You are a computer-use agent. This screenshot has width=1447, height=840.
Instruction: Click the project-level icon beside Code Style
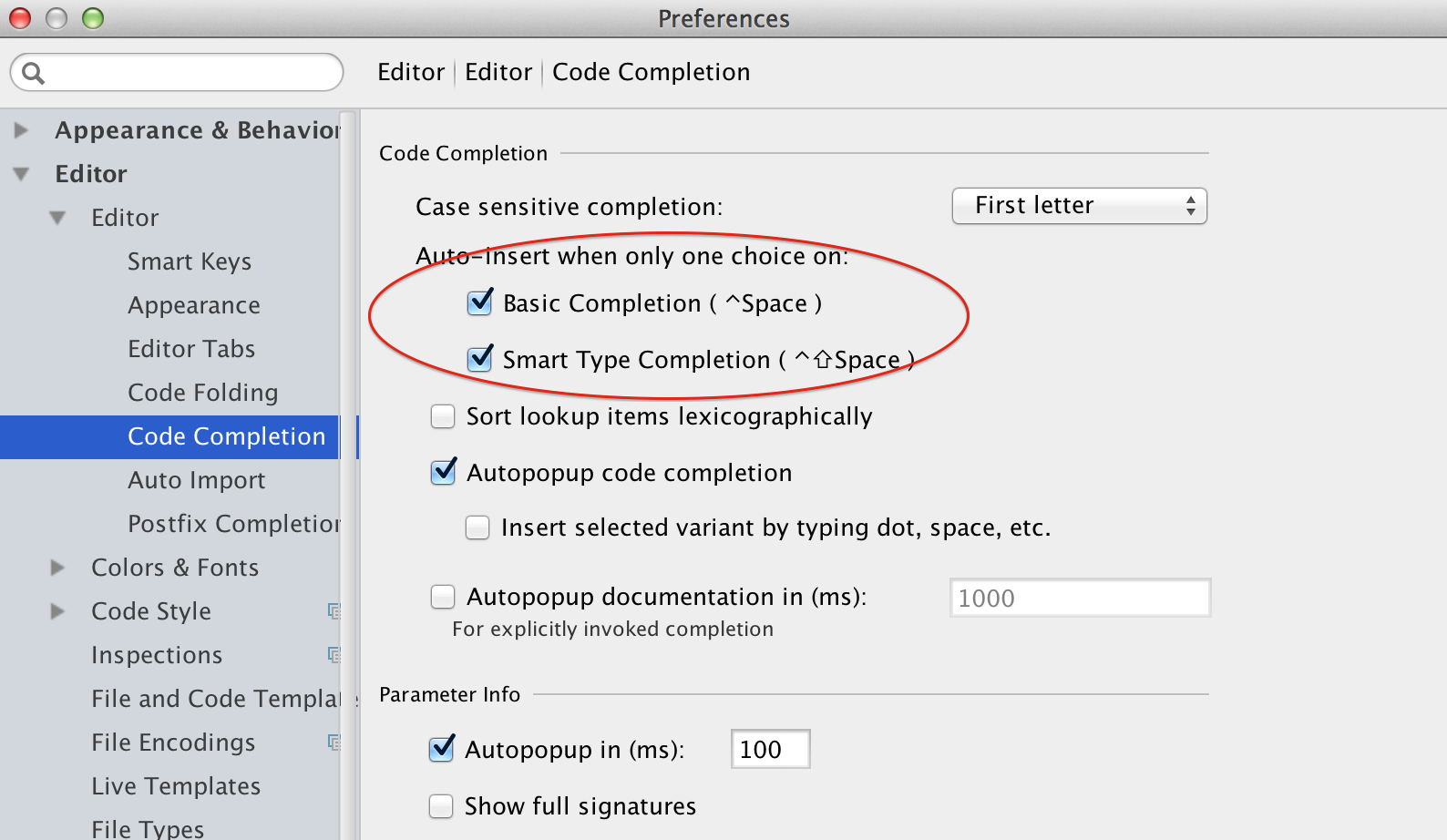pyautogui.click(x=334, y=611)
